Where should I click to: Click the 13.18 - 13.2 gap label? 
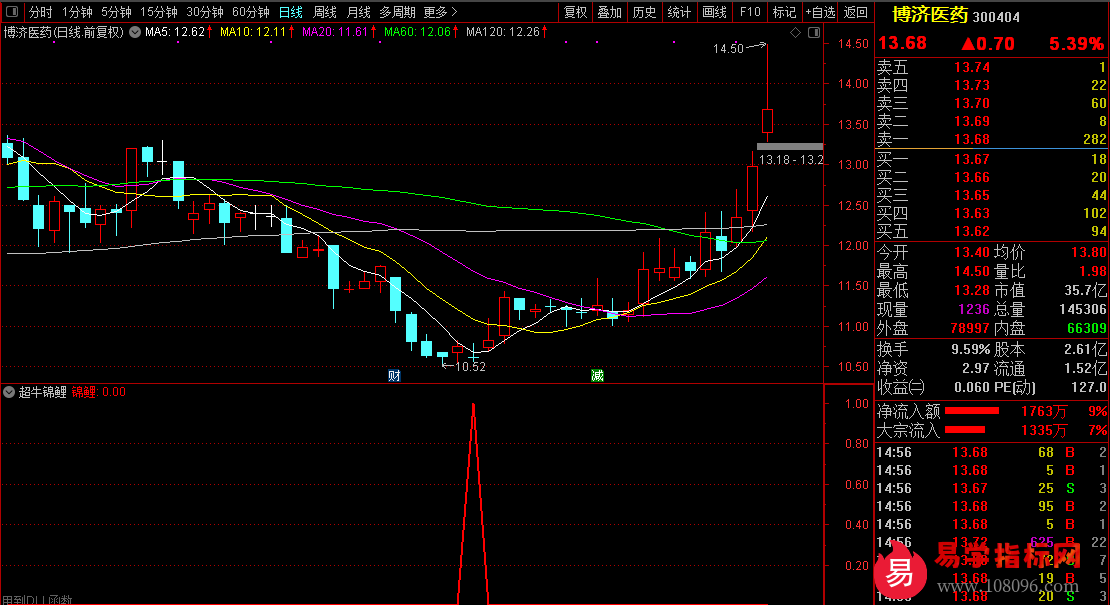(791, 160)
